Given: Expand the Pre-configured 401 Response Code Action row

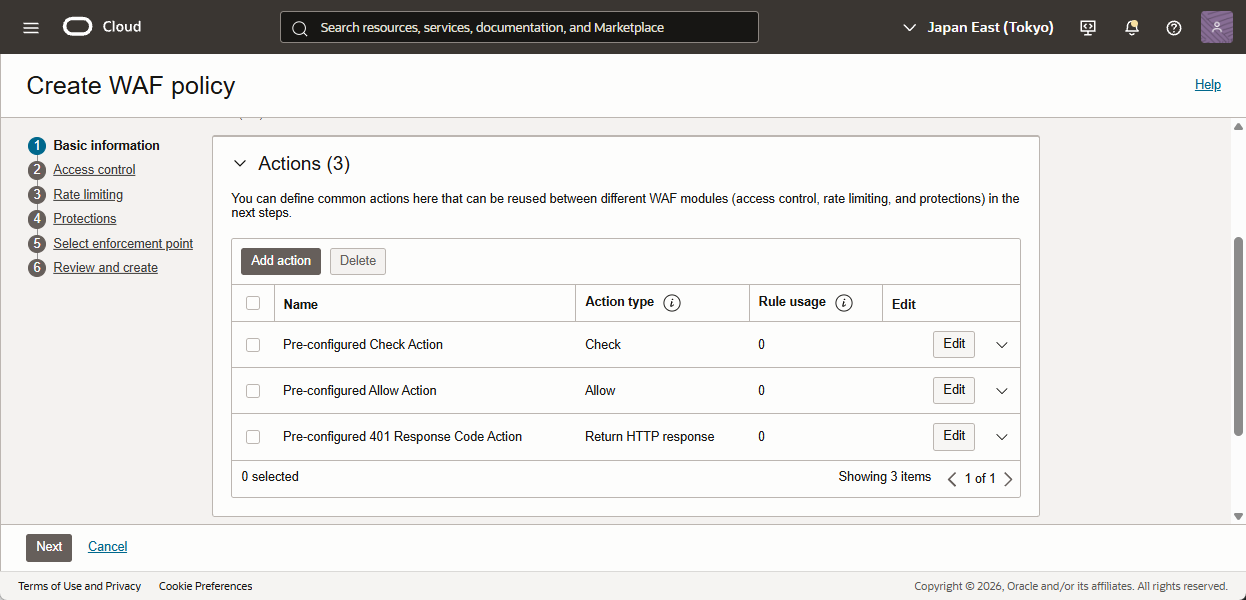Looking at the screenshot, I should 1002,437.
